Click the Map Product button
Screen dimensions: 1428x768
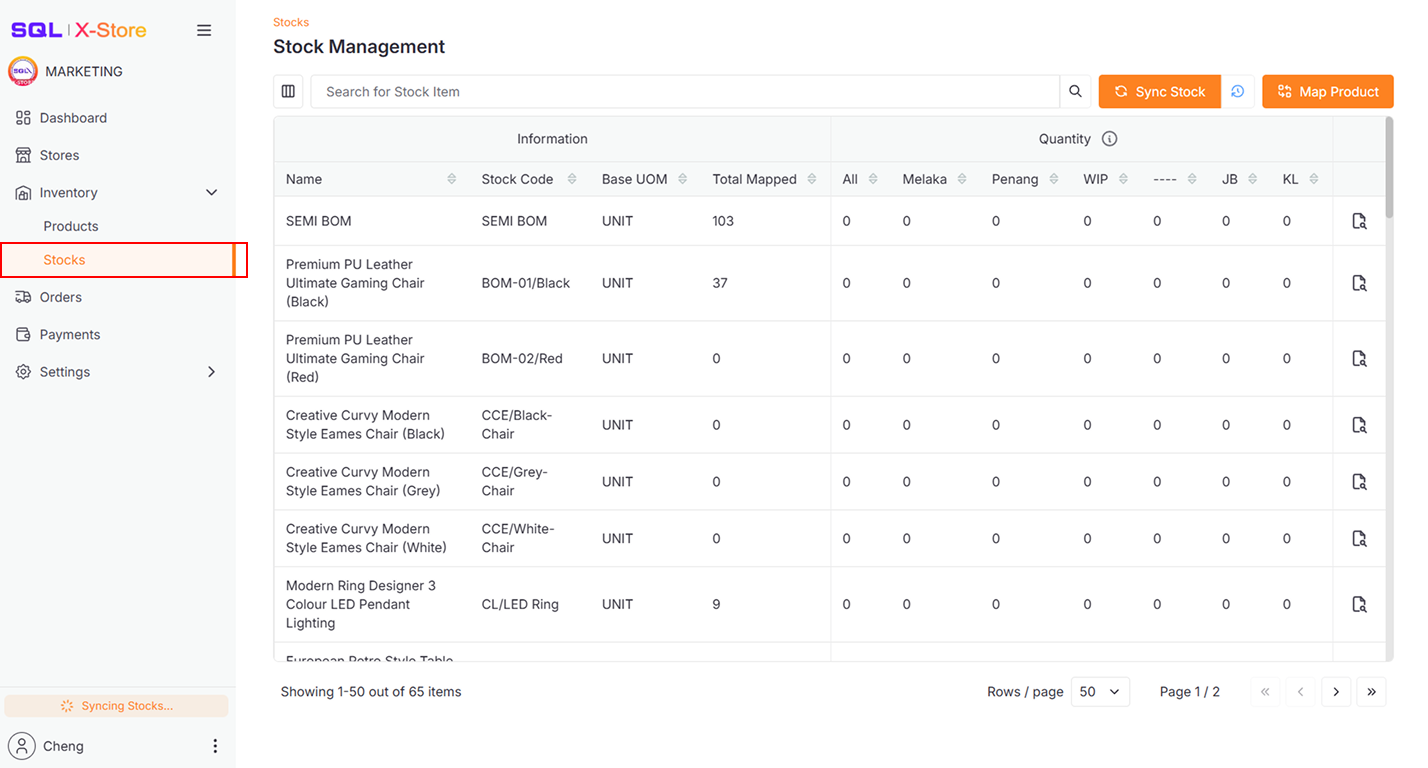(x=1327, y=91)
